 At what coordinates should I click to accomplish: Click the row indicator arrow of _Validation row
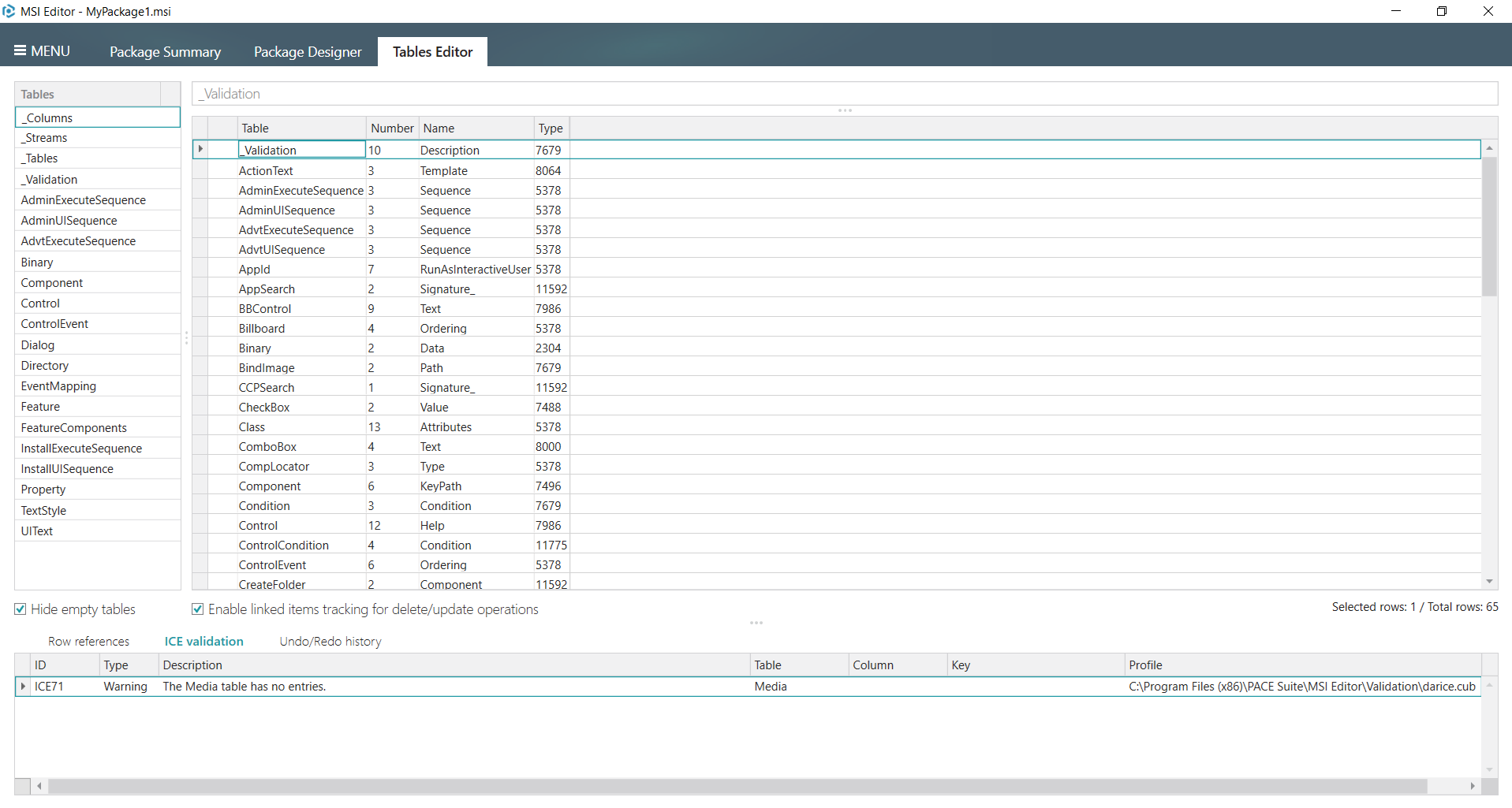point(200,150)
